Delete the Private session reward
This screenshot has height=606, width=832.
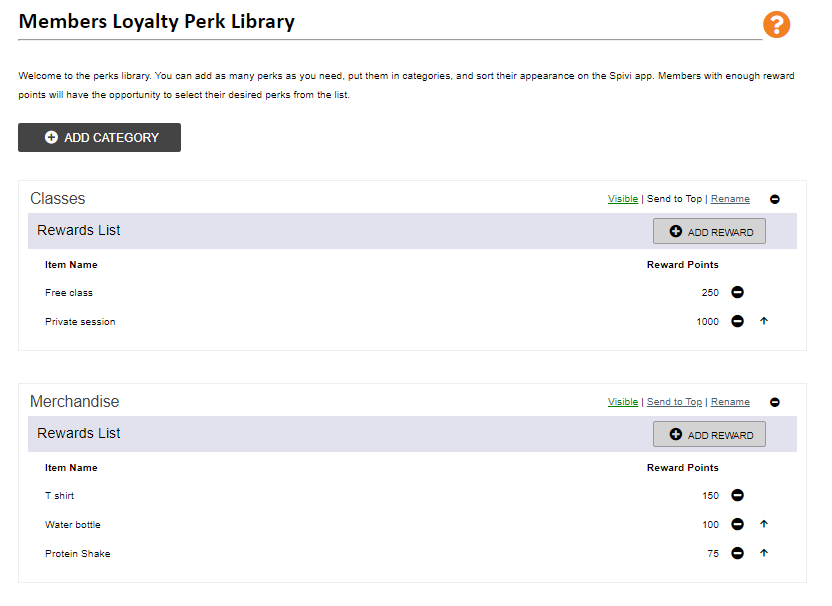[738, 321]
